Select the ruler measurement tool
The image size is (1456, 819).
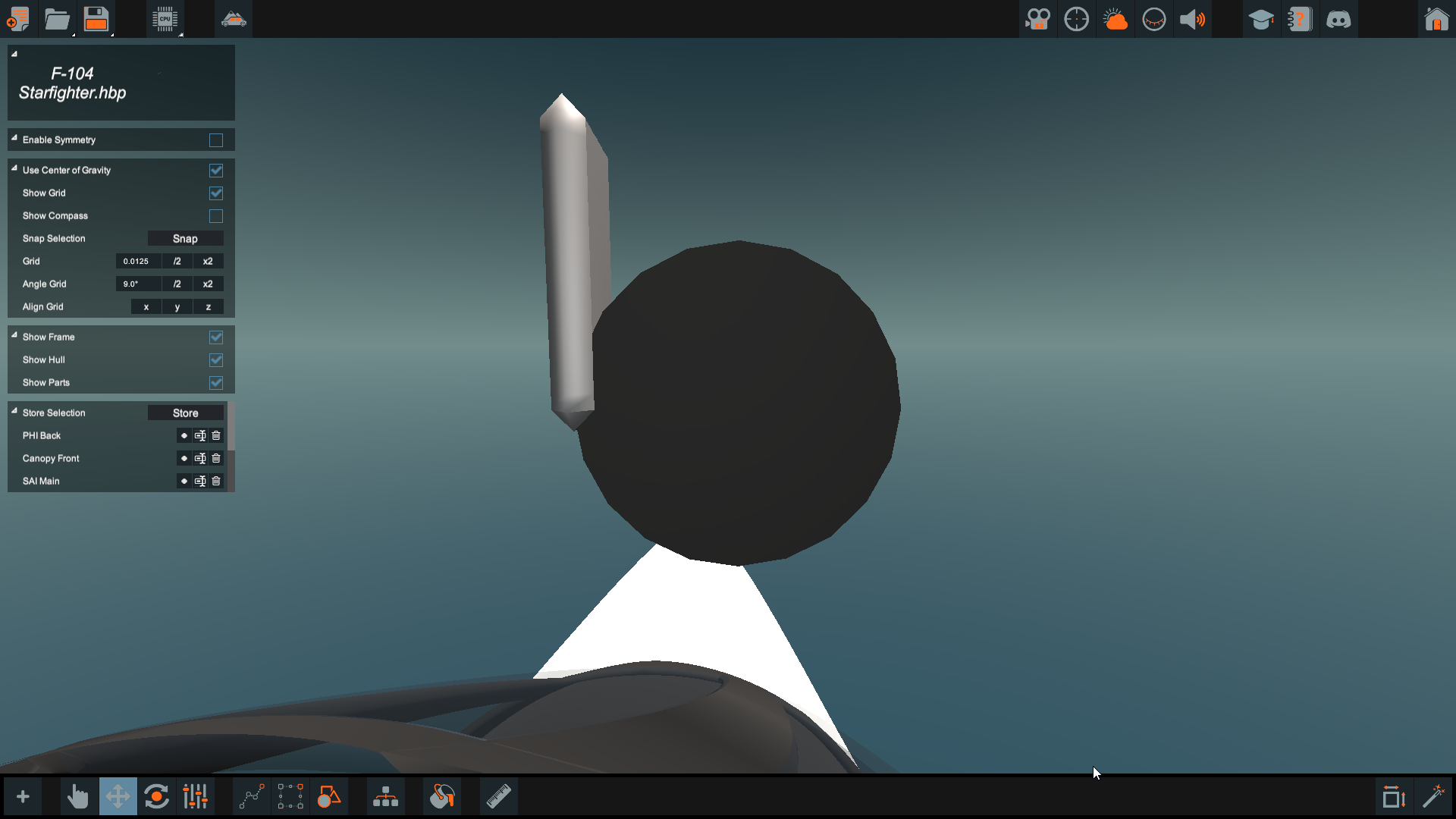[x=498, y=796]
